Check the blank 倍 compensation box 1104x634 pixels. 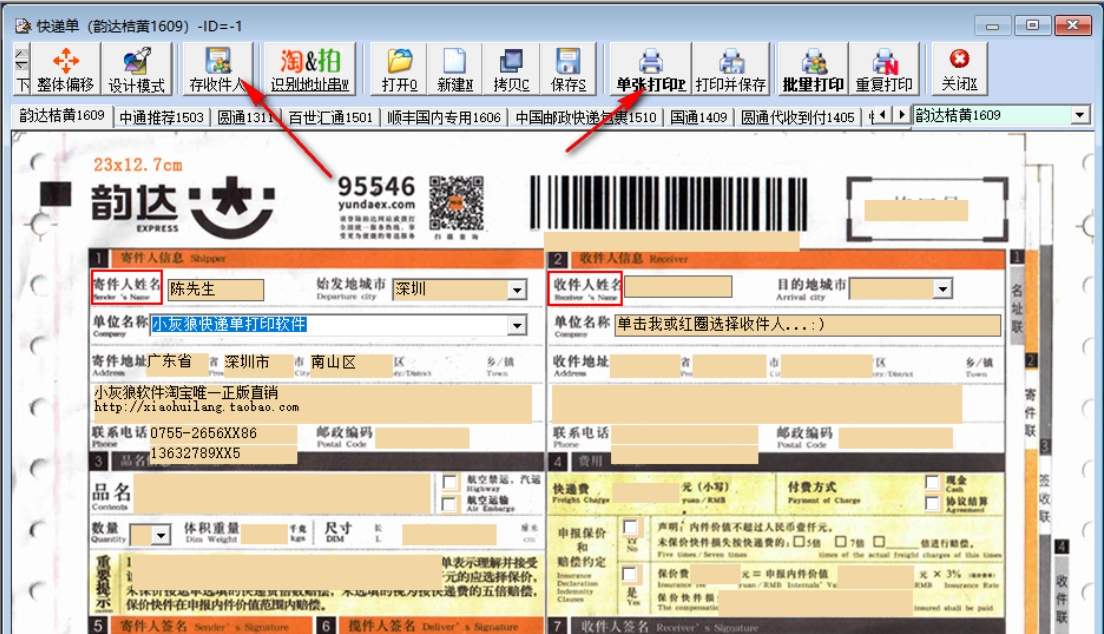[879, 542]
